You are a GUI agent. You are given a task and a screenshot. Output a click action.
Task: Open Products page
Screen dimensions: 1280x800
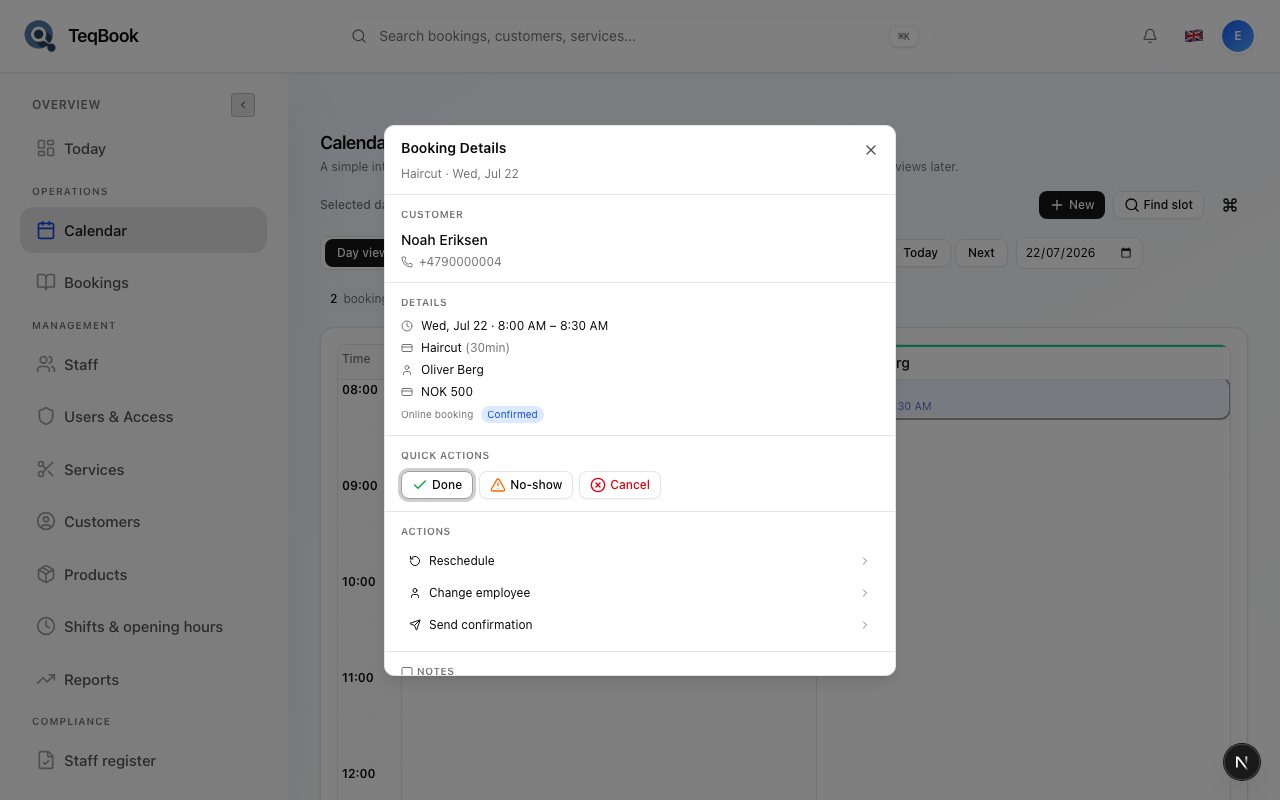[143, 575]
